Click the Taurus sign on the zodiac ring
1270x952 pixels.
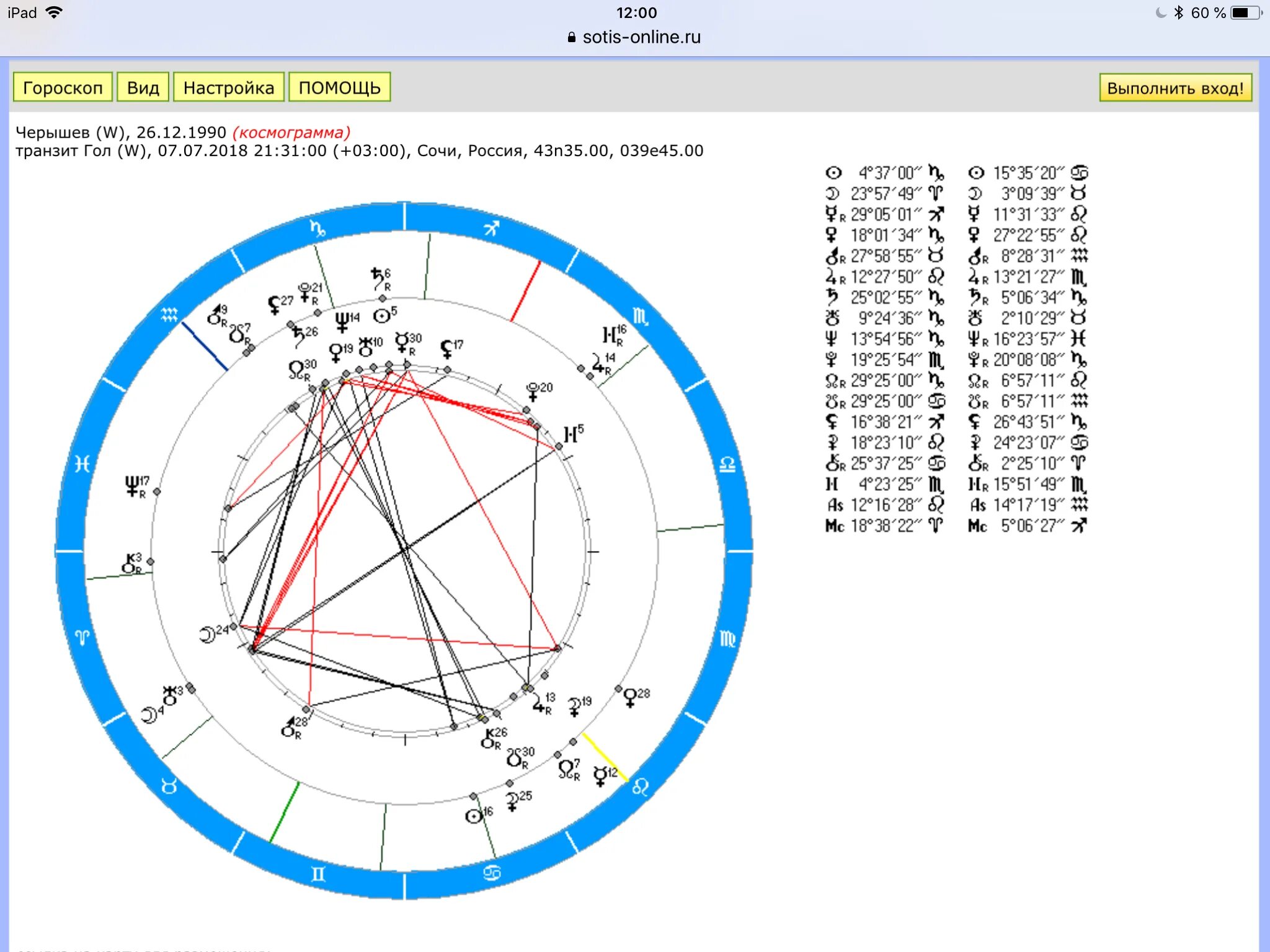tap(169, 787)
